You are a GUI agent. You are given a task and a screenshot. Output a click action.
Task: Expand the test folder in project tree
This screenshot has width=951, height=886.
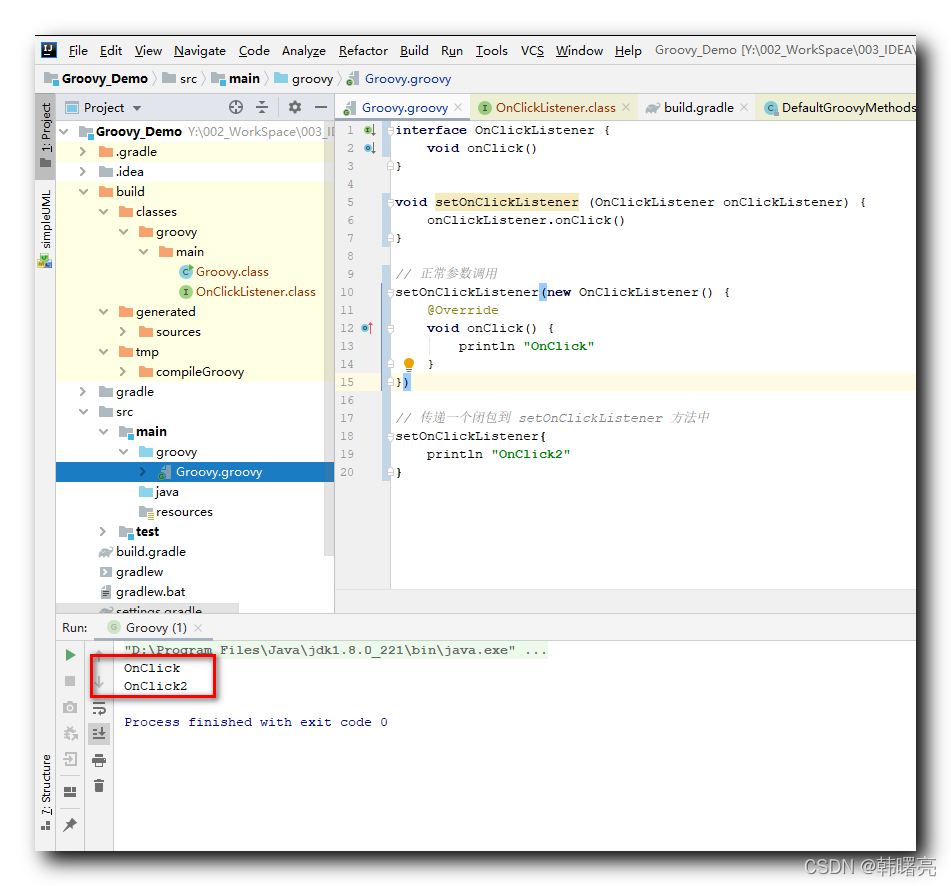pos(103,532)
